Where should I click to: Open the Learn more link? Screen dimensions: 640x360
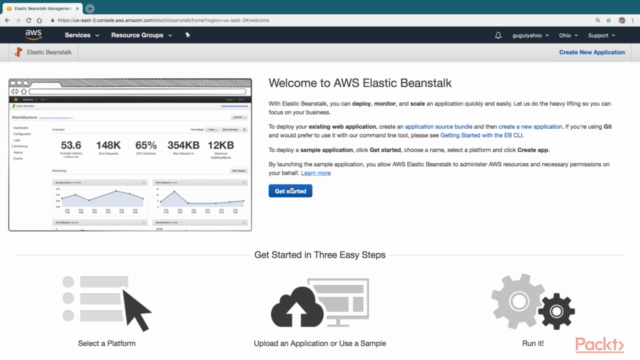pos(316,173)
